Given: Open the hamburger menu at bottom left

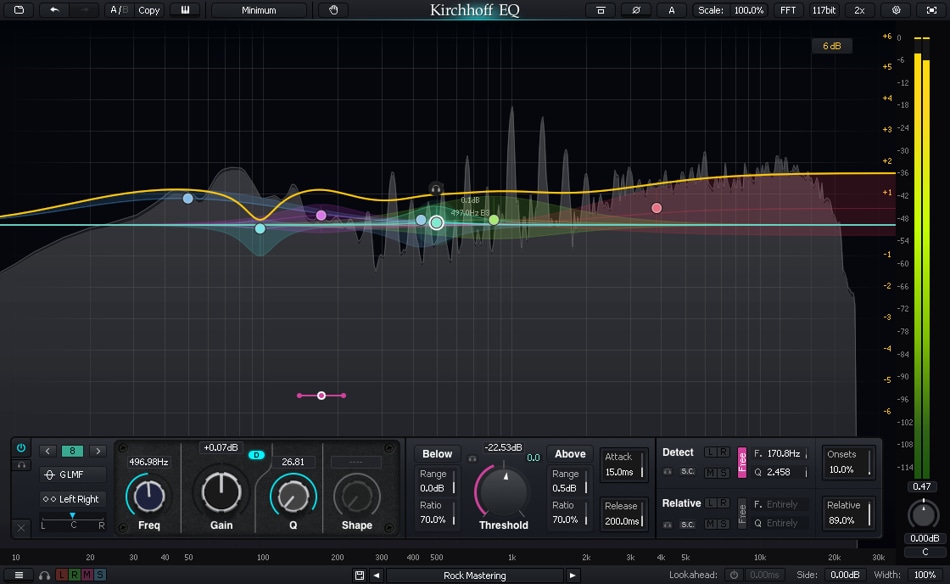Looking at the screenshot, I should click(19, 575).
